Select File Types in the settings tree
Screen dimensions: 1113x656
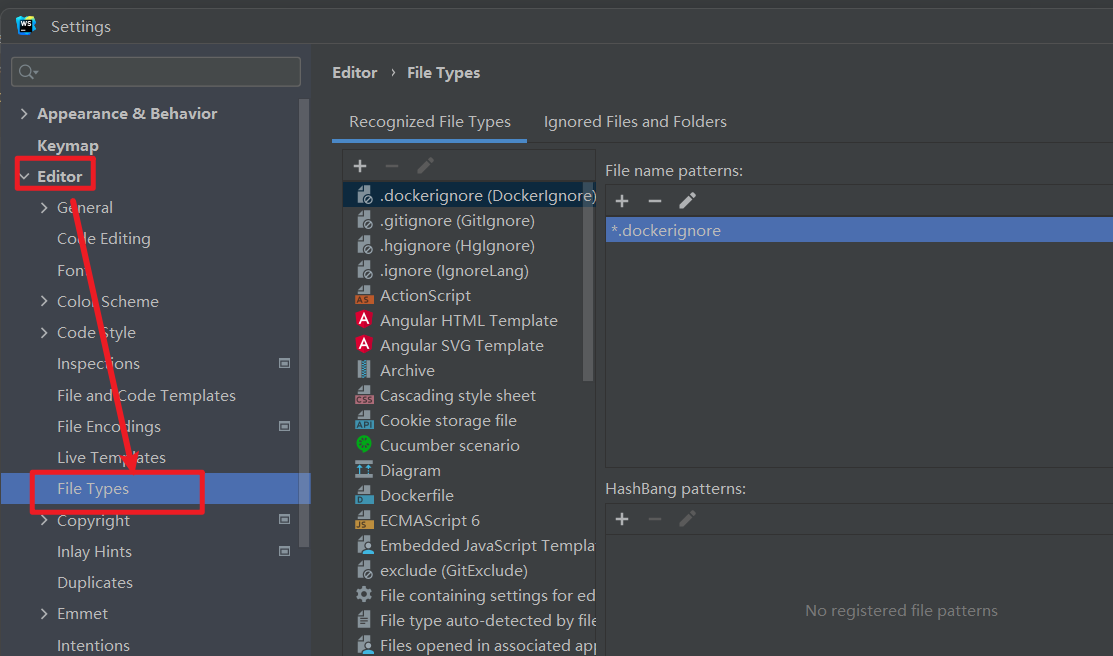[155, 488]
